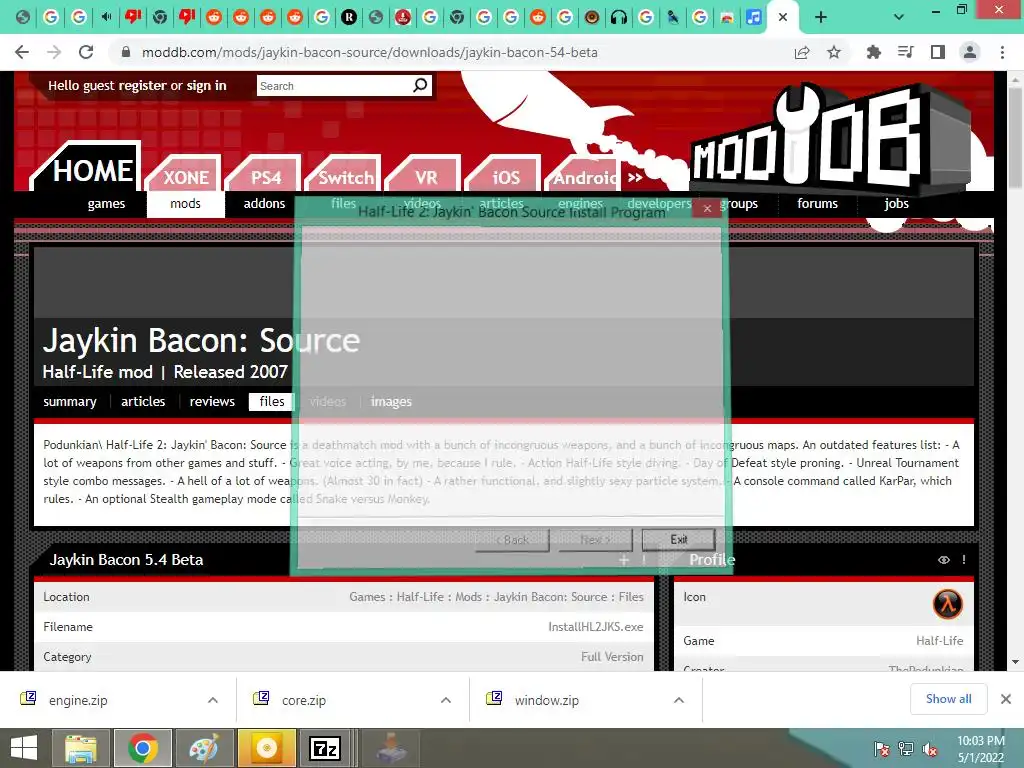
Task: Follow the Games link in Location row
Action: click(x=367, y=597)
